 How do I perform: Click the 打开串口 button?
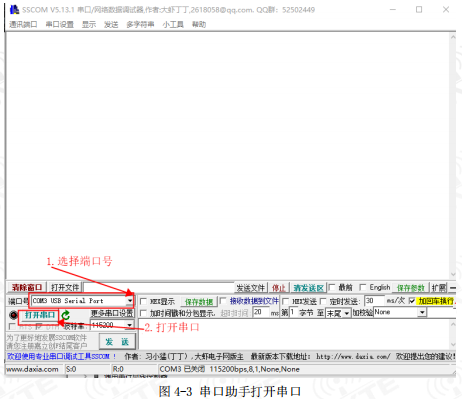[39, 315]
